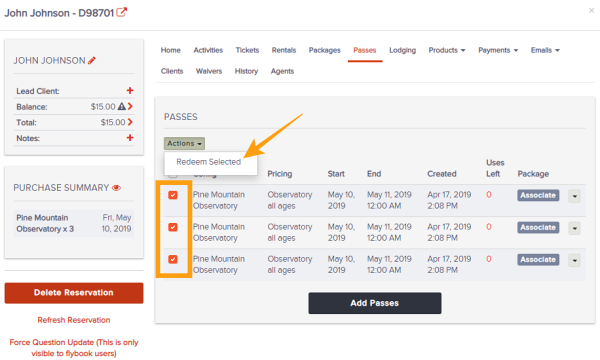Open third pass row options dropdown arrow
Viewport: 600px width, 360px height.
574,261
